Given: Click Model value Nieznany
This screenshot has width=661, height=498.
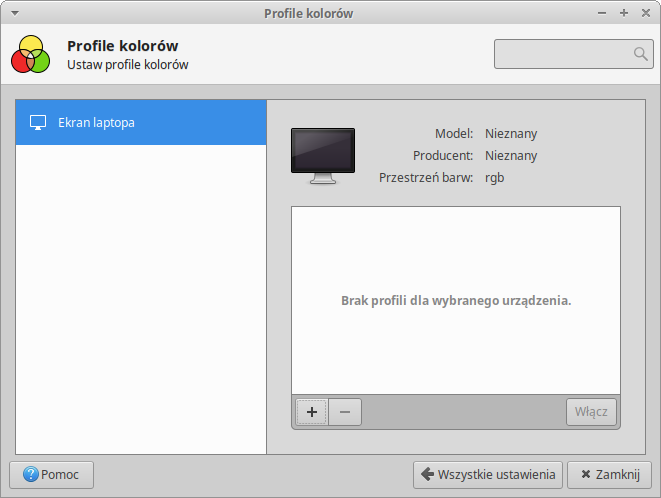Looking at the screenshot, I should (x=511, y=134).
